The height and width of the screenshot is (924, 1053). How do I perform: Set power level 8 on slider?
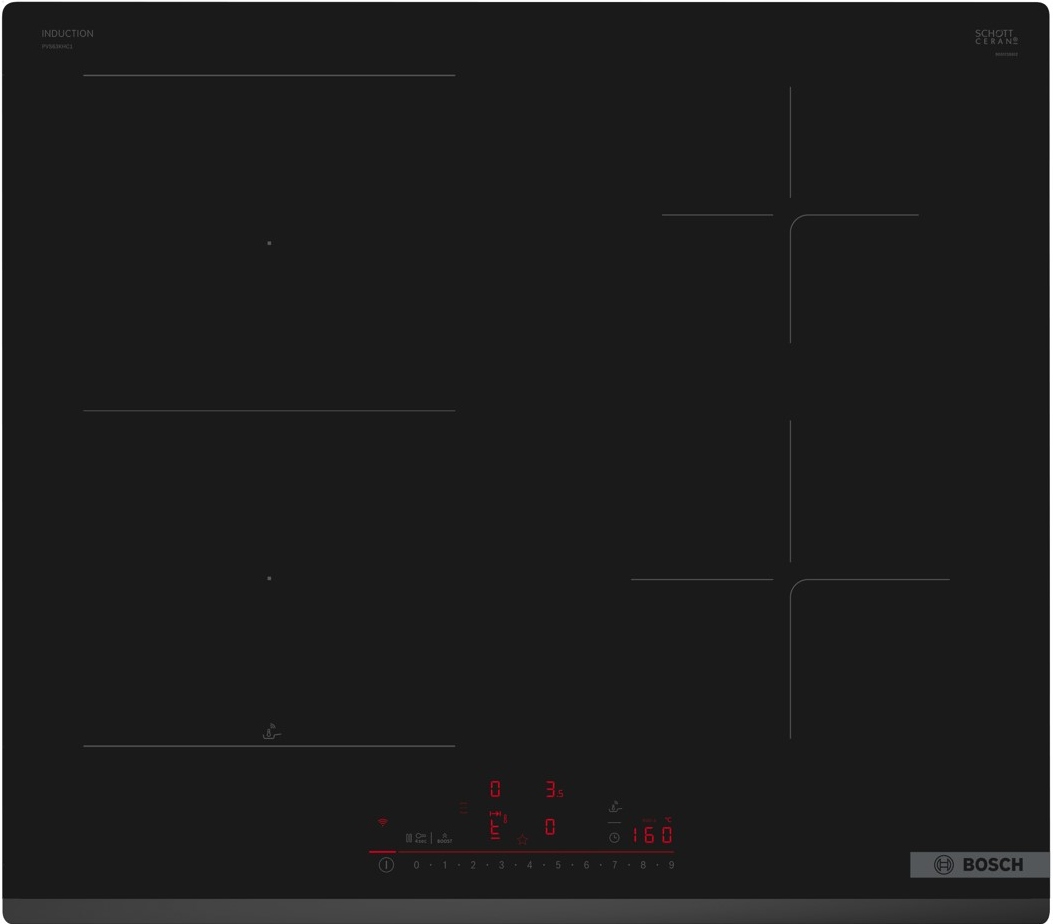(x=643, y=865)
